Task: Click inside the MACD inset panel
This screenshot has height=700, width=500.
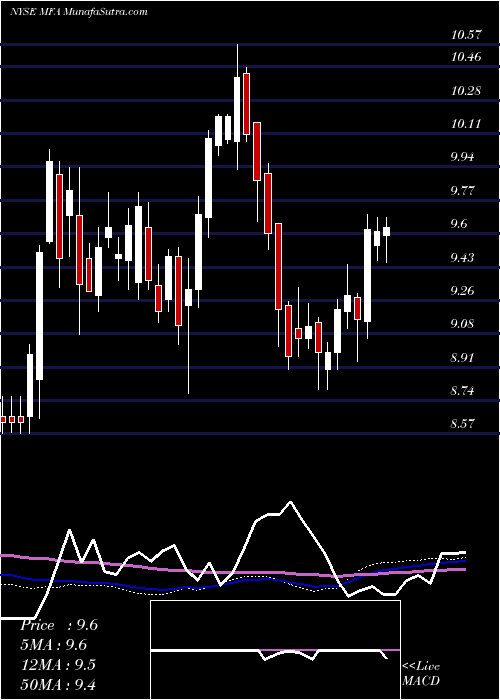Action: [x=275, y=650]
